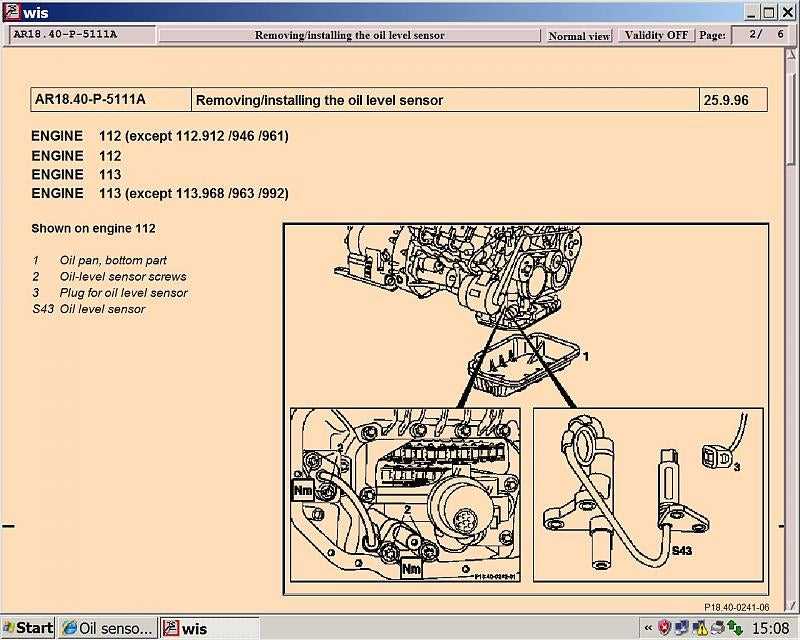Maximize the wis window
This screenshot has height=640, width=800.
pos(769,12)
